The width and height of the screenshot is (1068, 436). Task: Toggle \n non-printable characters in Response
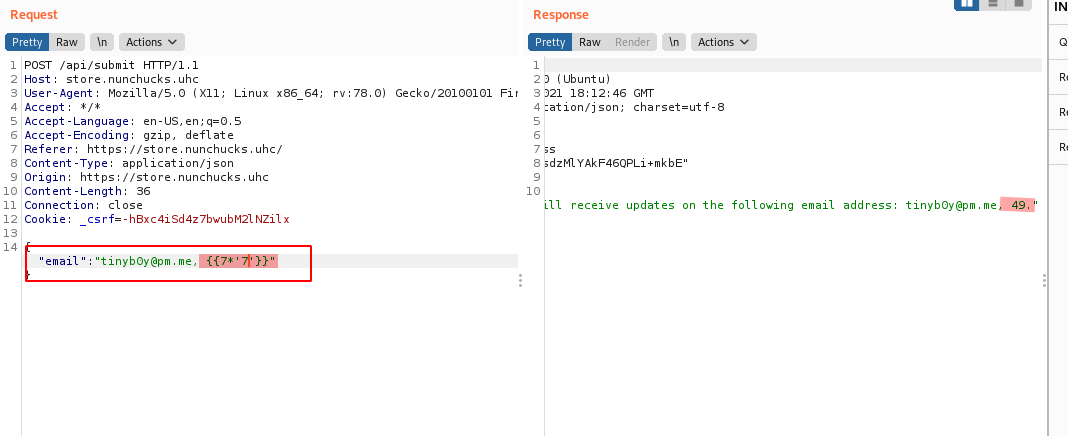pos(675,42)
